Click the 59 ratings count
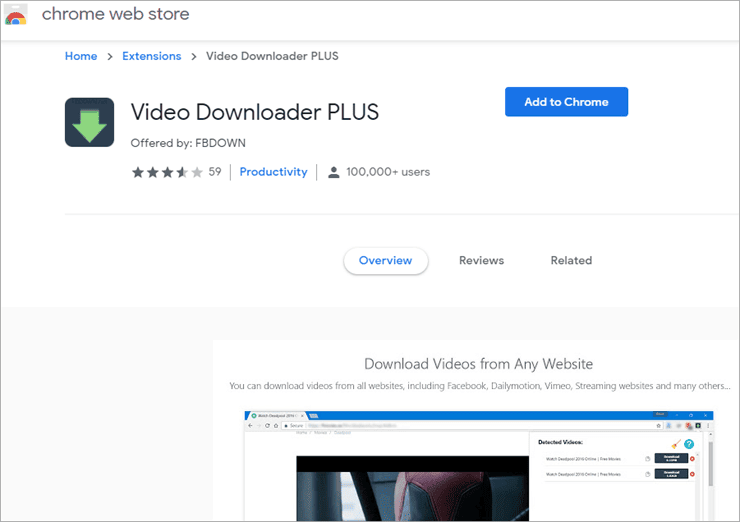Screen dimensions: 740x522 click(x=215, y=172)
